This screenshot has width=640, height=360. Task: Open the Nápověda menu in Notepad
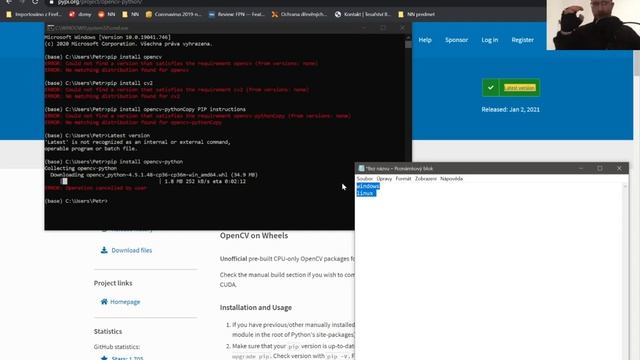(x=451, y=179)
